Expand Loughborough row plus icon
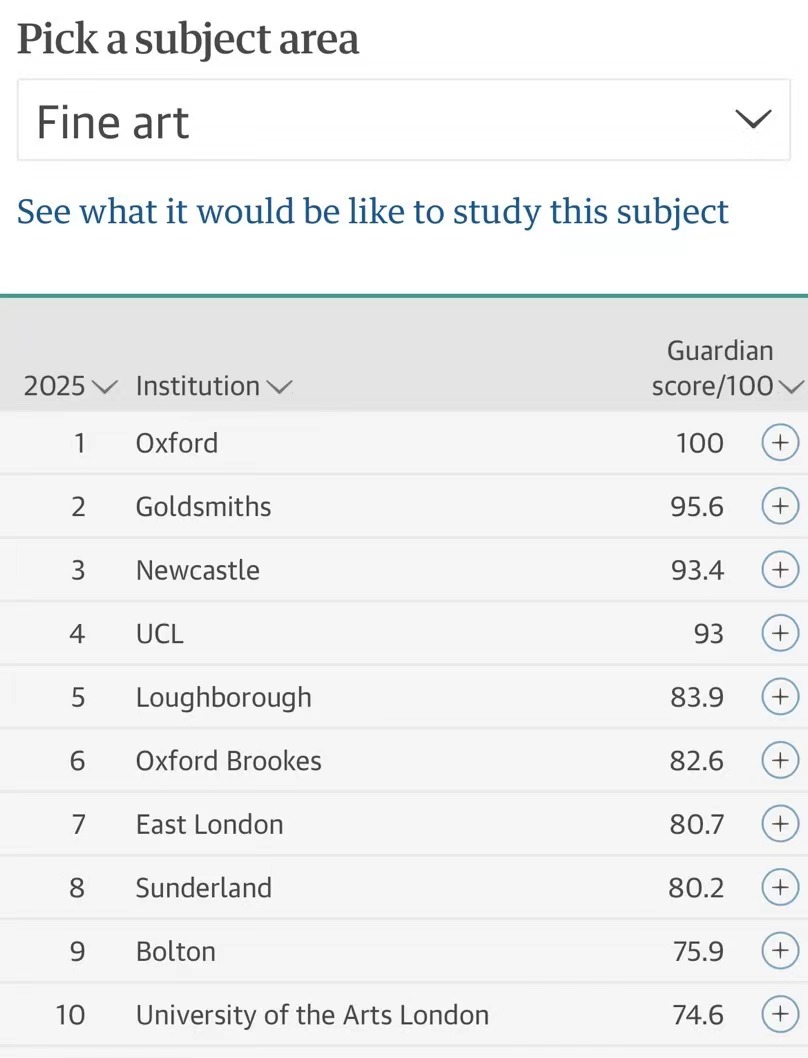This screenshot has width=808, height=1058. click(780, 696)
